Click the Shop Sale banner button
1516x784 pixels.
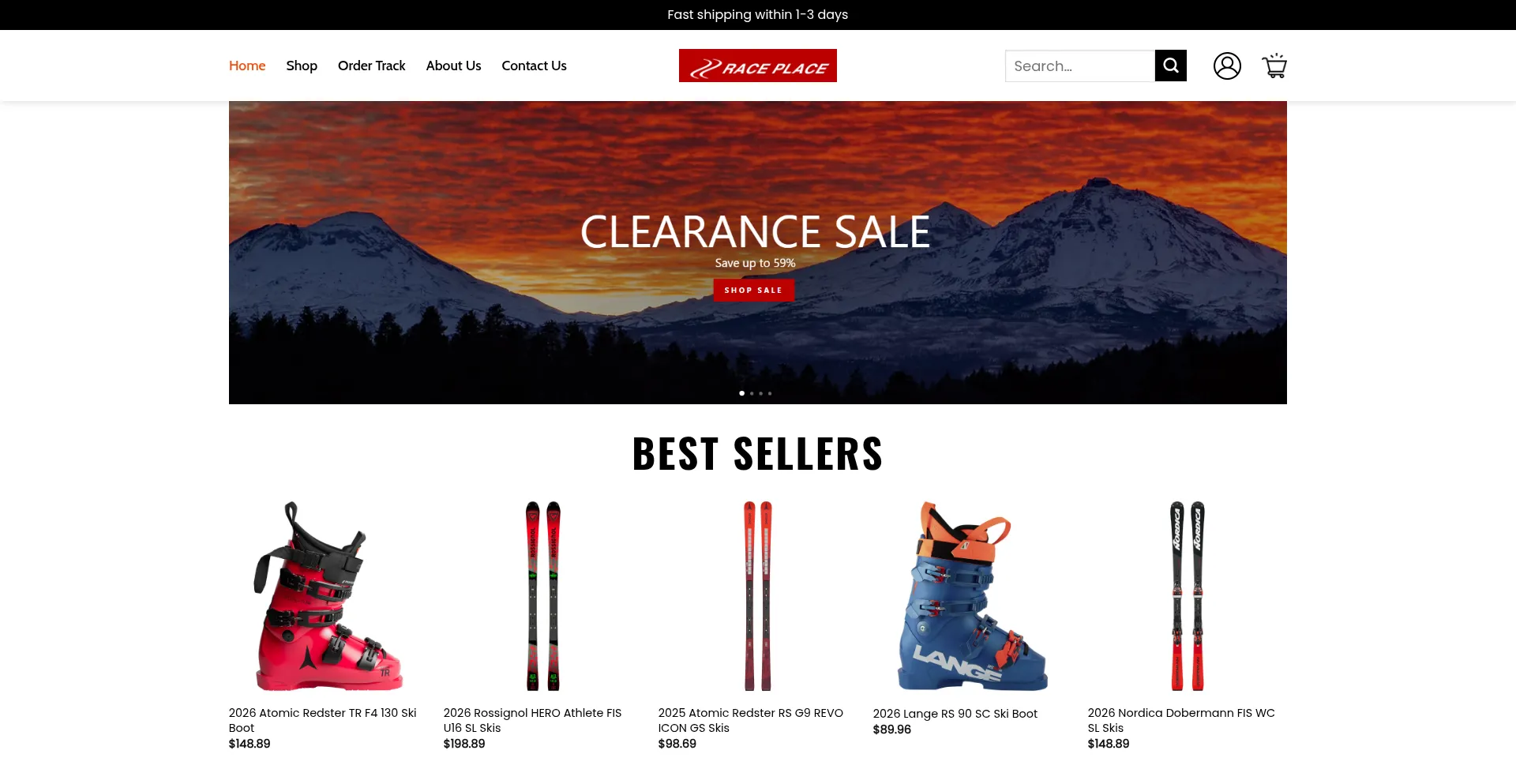[x=754, y=290]
